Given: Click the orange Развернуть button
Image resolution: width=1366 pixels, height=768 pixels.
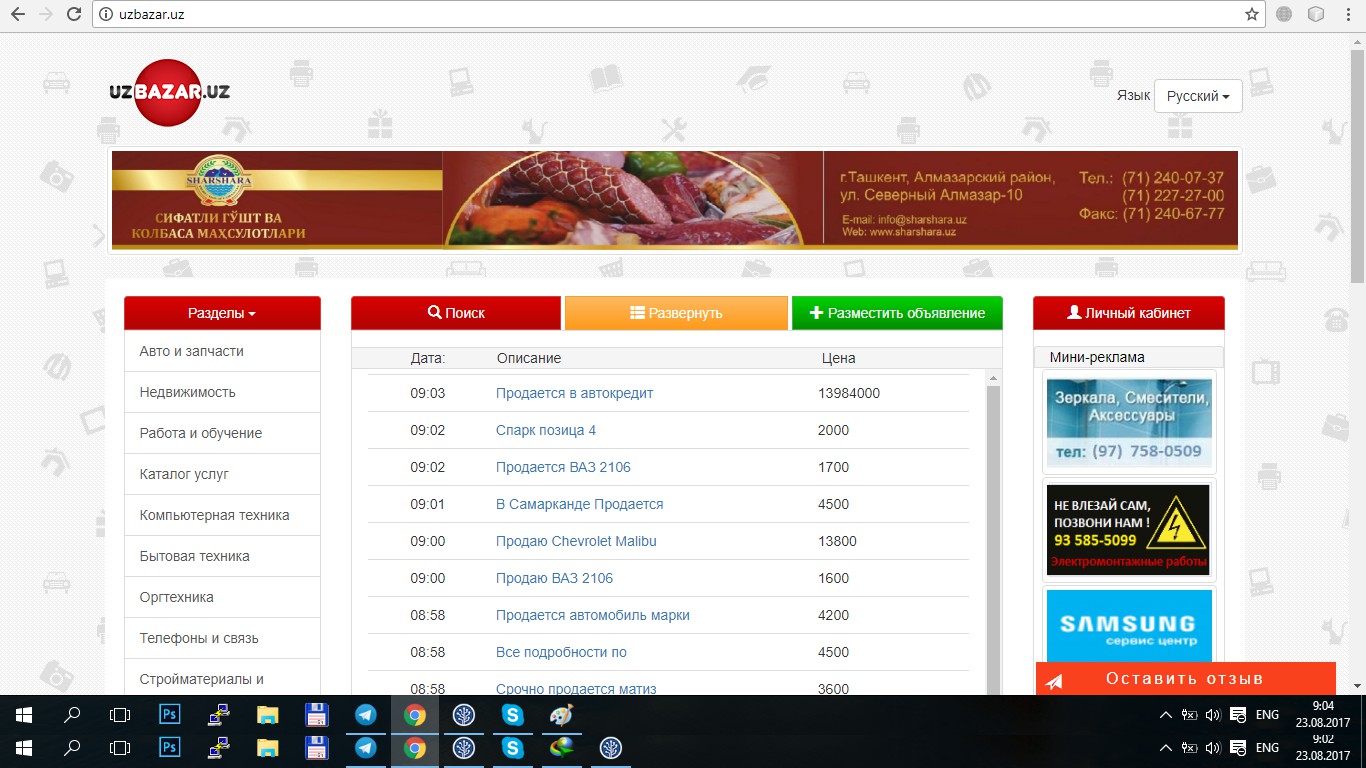Looking at the screenshot, I should 676,313.
